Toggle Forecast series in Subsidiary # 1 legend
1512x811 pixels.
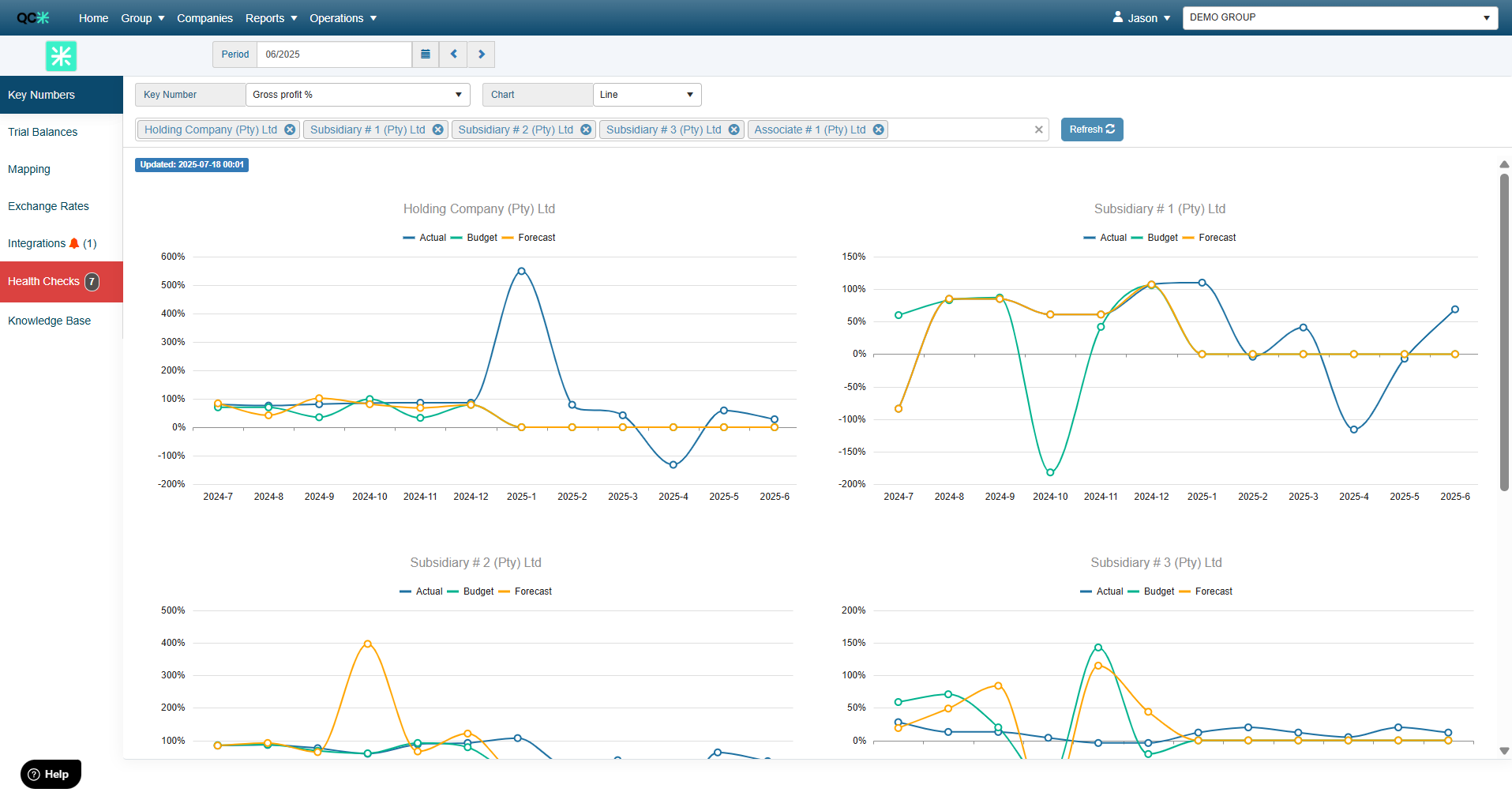(1210, 238)
